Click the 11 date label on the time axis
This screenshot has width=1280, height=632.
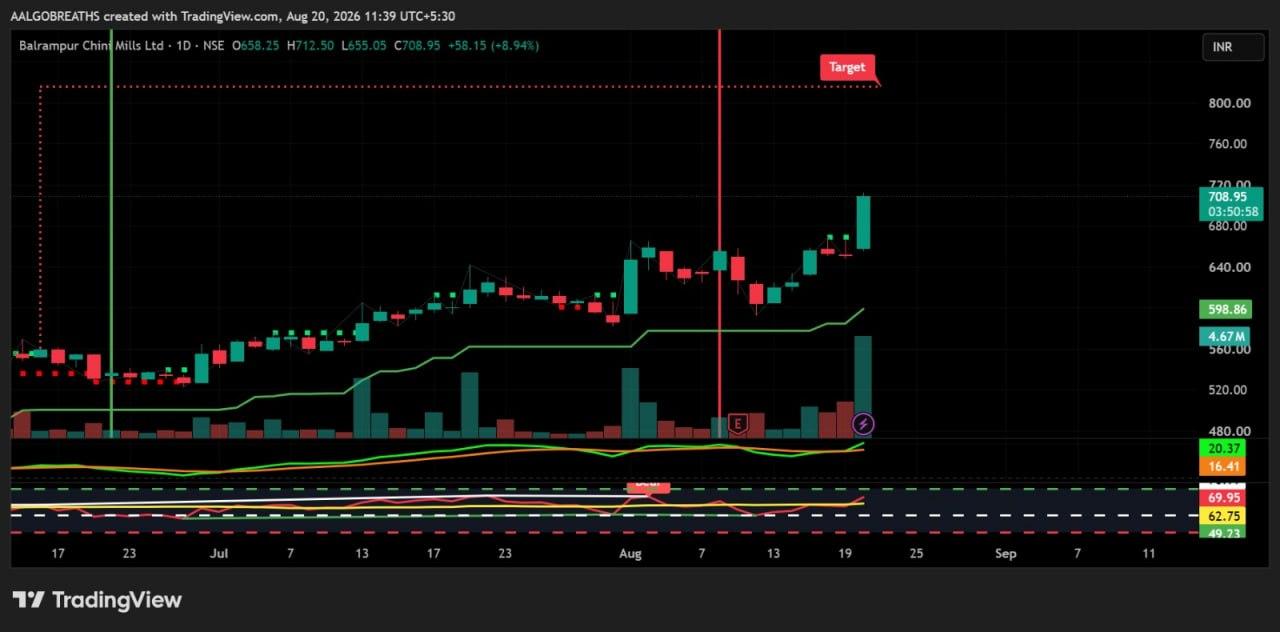[1148, 553]
